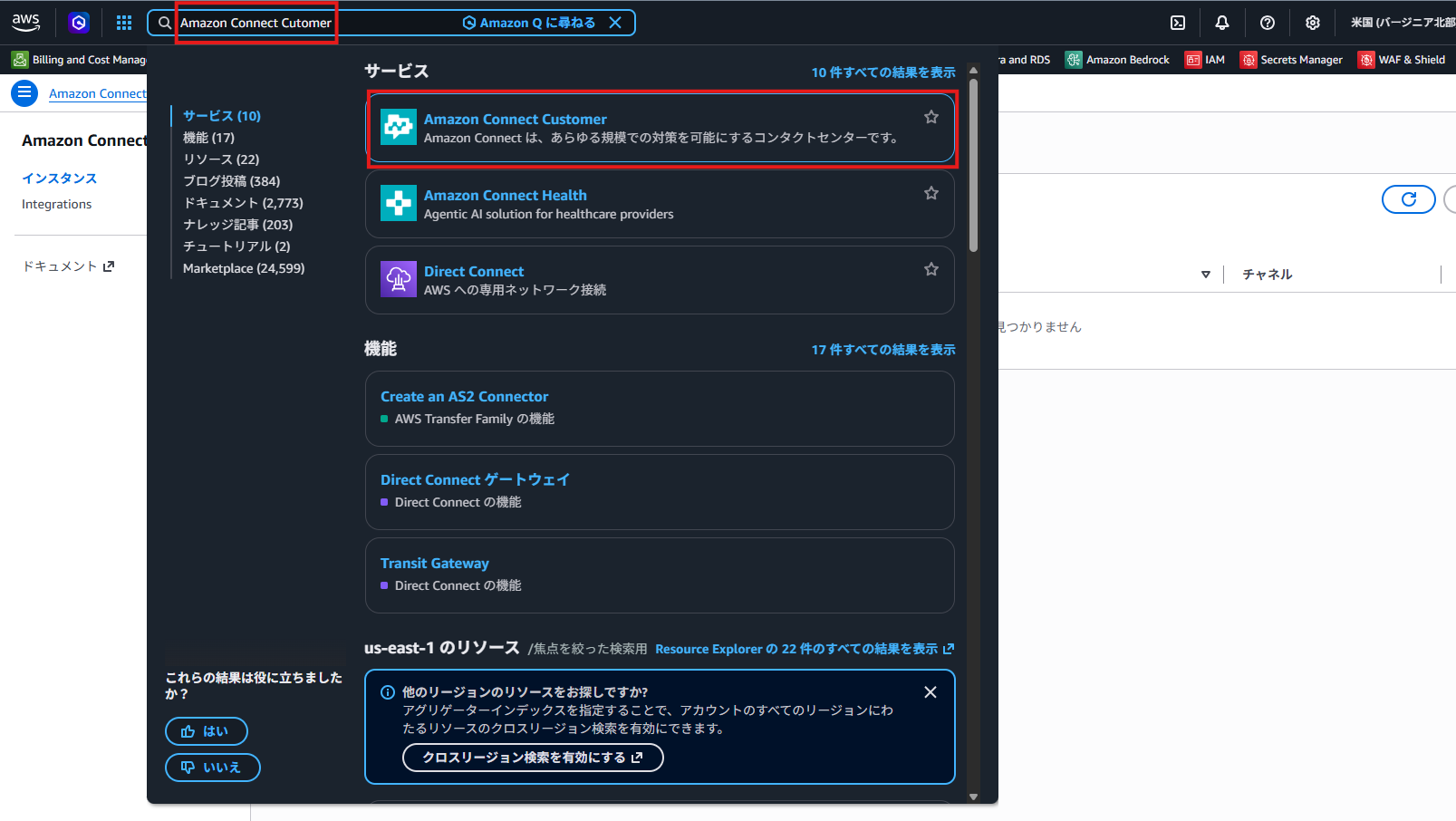Show all 17 feature results

click(883, 350)
